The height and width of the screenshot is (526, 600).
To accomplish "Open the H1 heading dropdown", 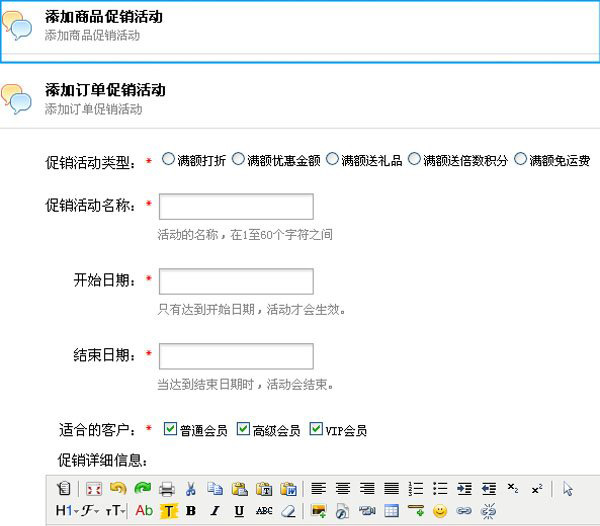I will tap(64, 511).
